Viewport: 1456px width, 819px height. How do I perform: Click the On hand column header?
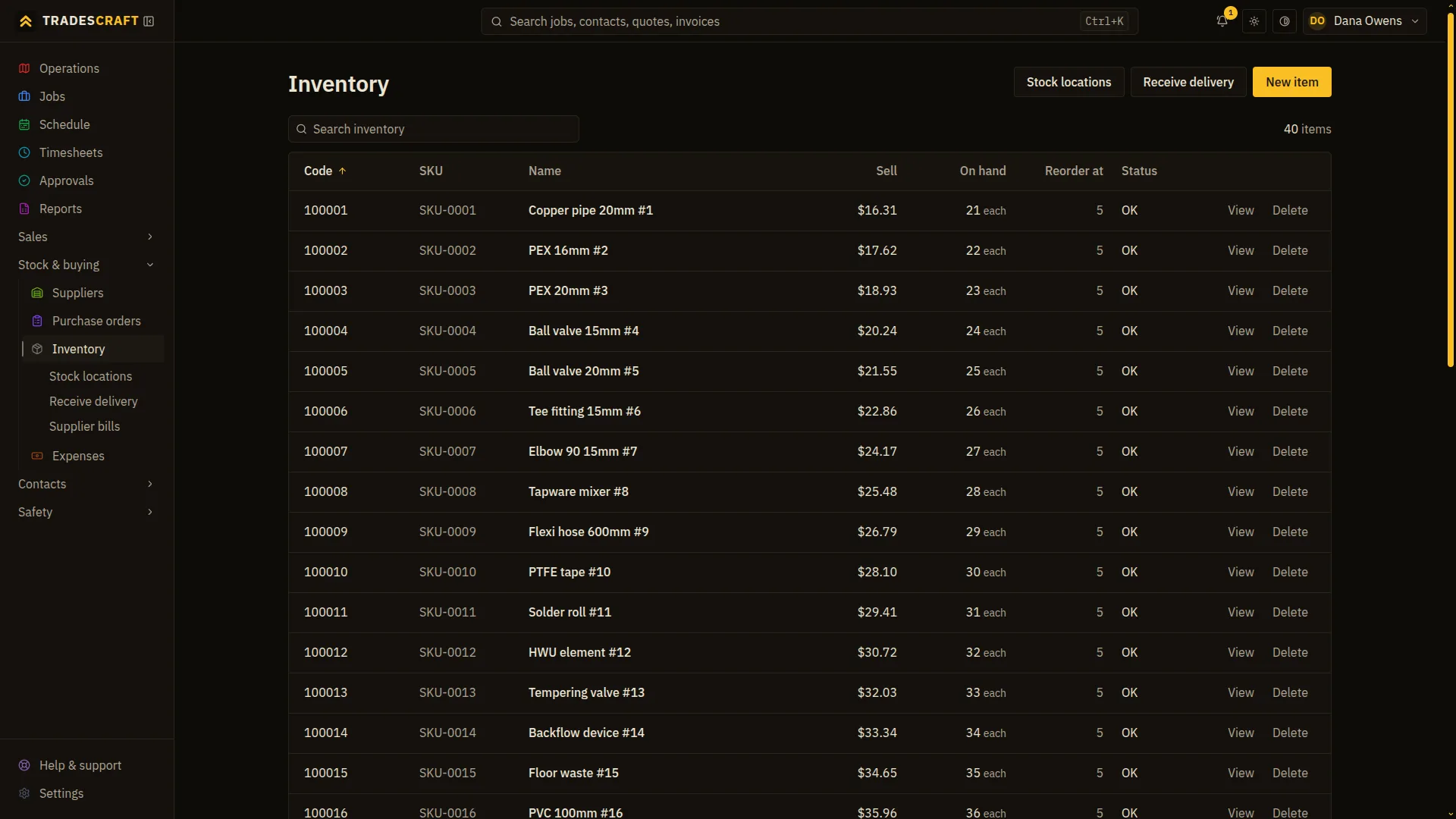pyautogui.click(x=982, y=171)
